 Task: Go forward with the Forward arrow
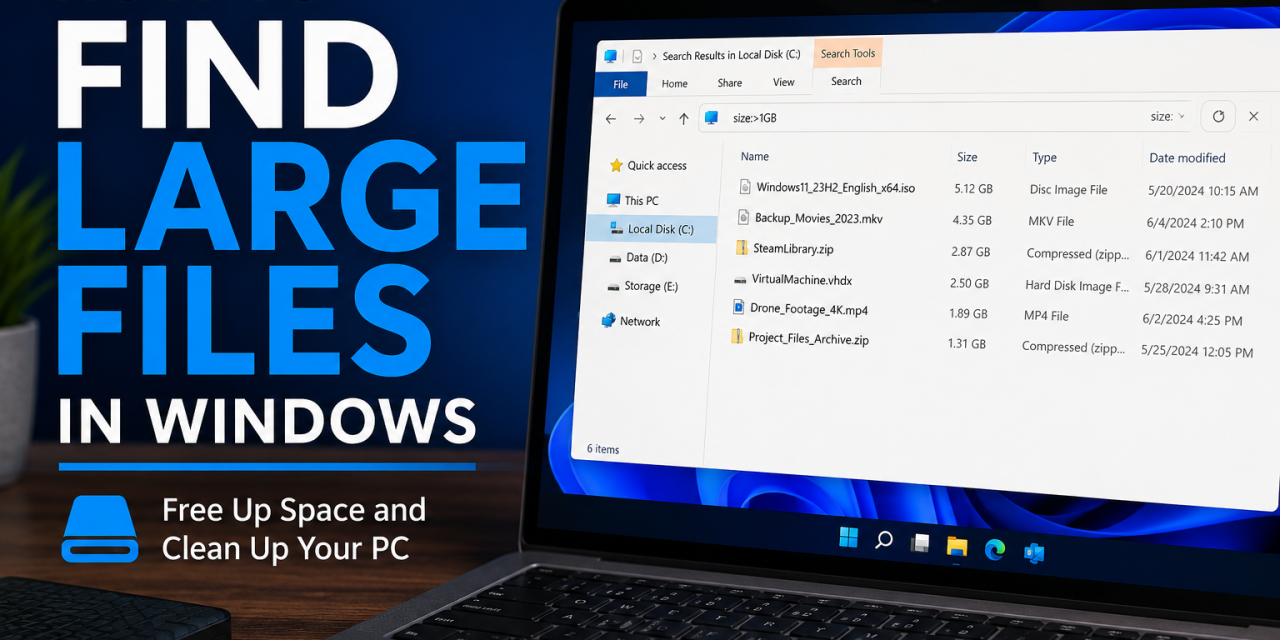638,118
